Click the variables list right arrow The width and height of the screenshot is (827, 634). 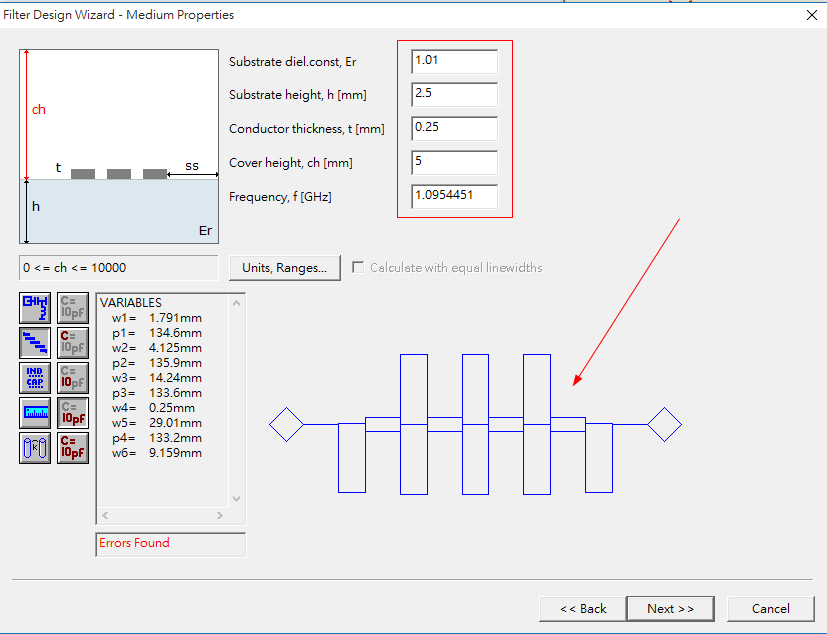[x=220, y=515]
